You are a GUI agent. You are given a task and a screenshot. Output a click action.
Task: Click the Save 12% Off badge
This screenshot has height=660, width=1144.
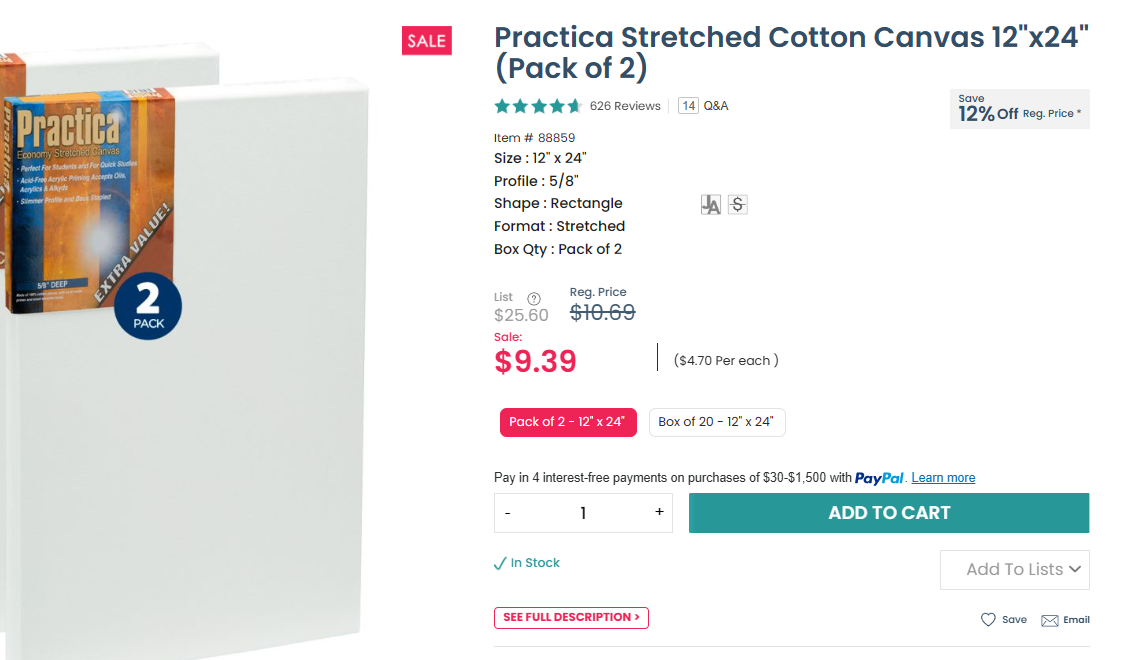pyautogui.click(x=1019, y=109)
